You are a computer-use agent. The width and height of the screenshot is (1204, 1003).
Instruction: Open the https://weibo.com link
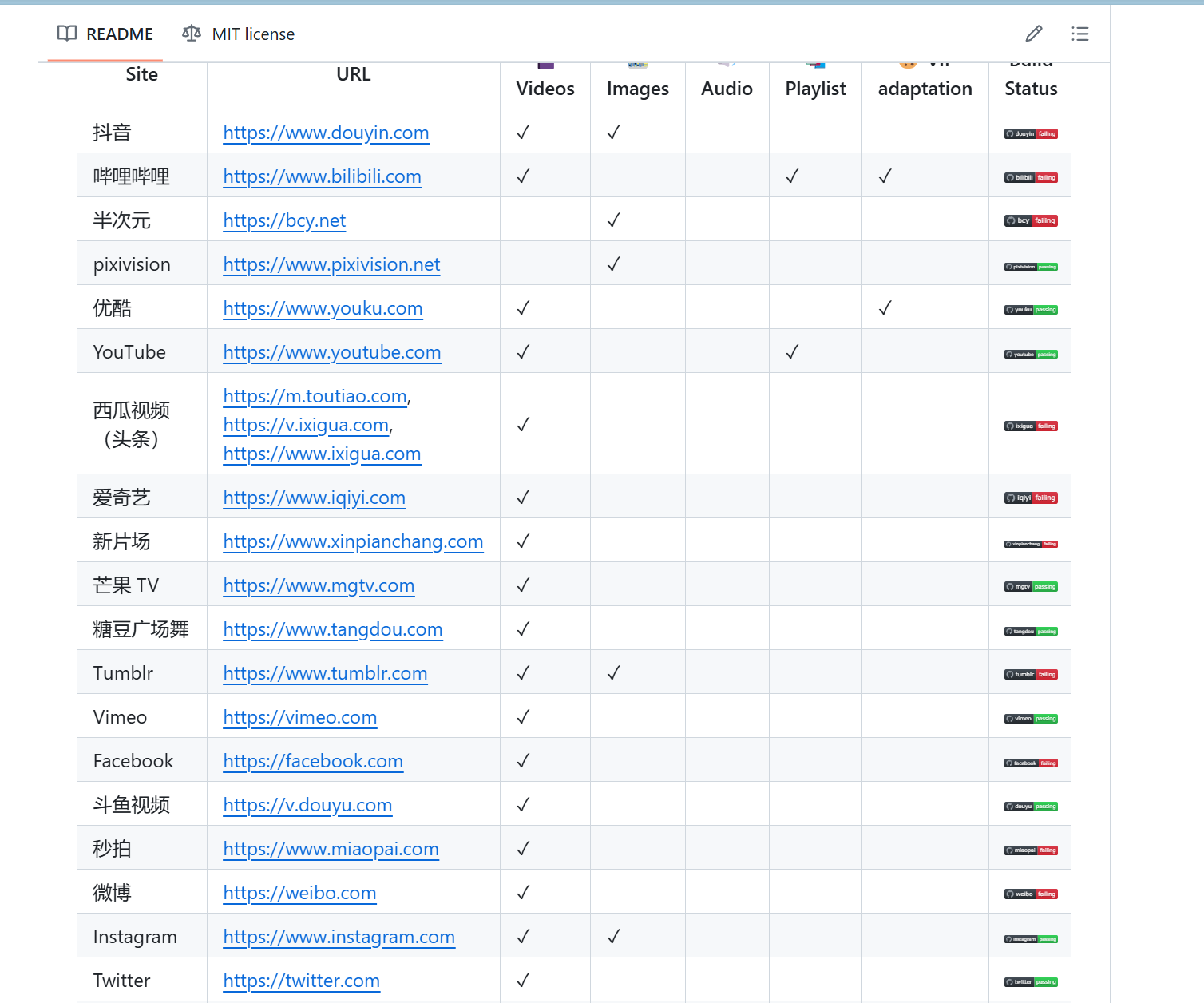pyautogui.click(x=299, y=893)
